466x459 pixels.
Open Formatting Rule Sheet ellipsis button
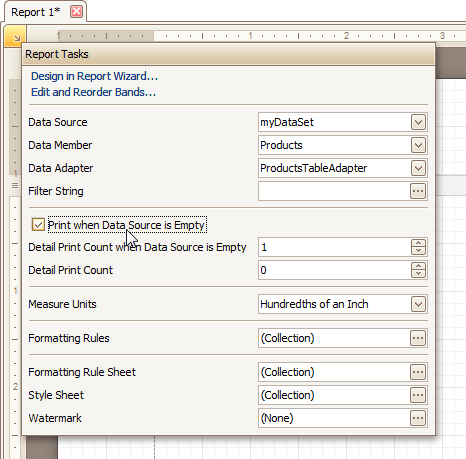[x=418, y=372]
